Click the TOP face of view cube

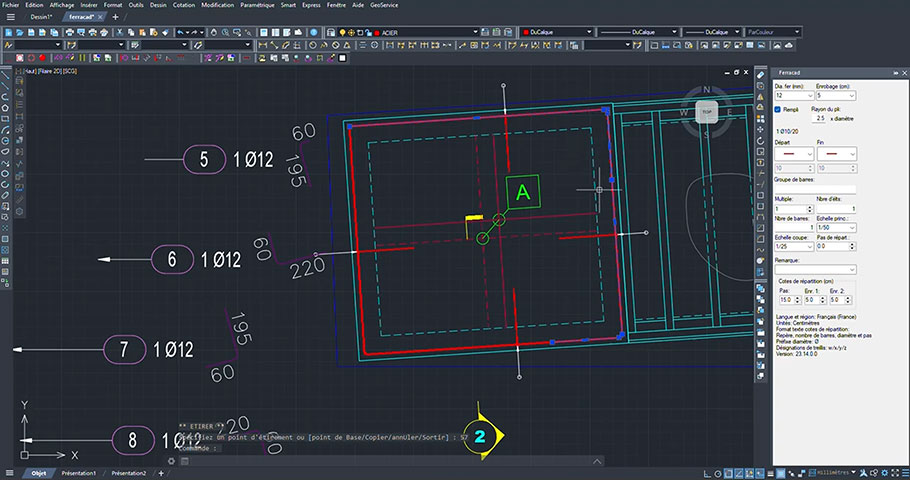point(707,112)
